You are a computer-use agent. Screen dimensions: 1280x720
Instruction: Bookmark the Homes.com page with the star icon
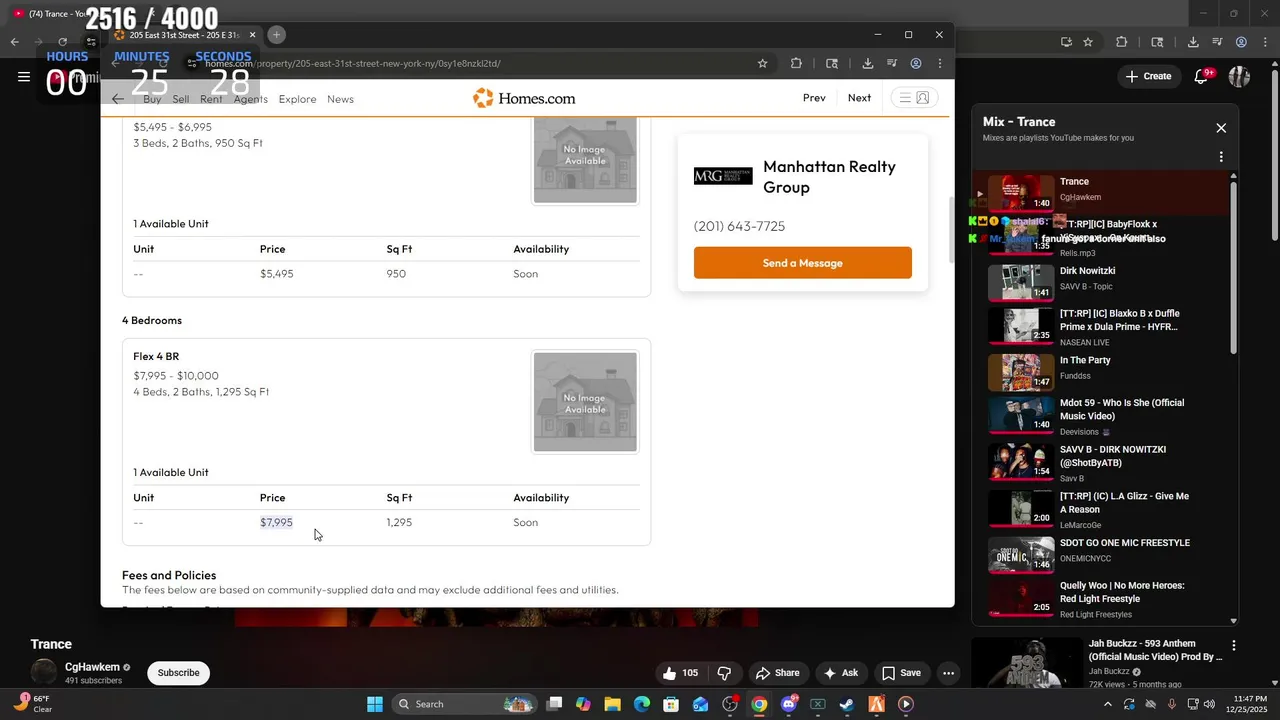click(762, 63)
